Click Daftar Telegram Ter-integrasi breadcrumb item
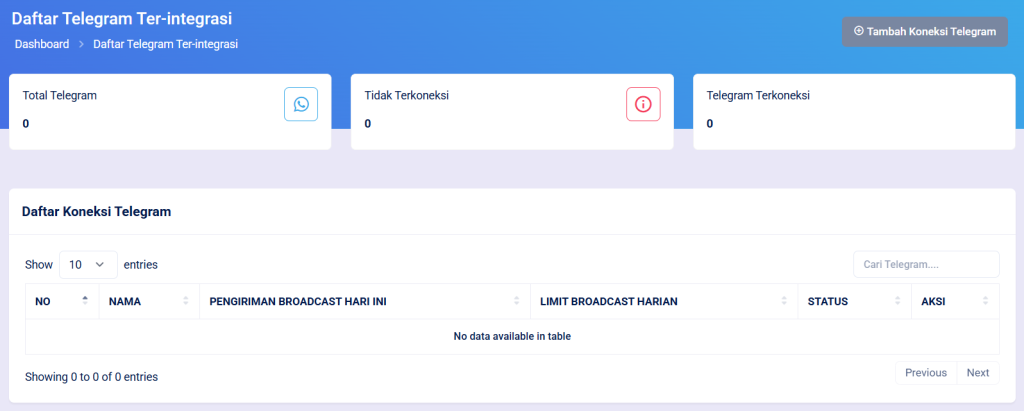1024x411 pixels. point(165,44)
